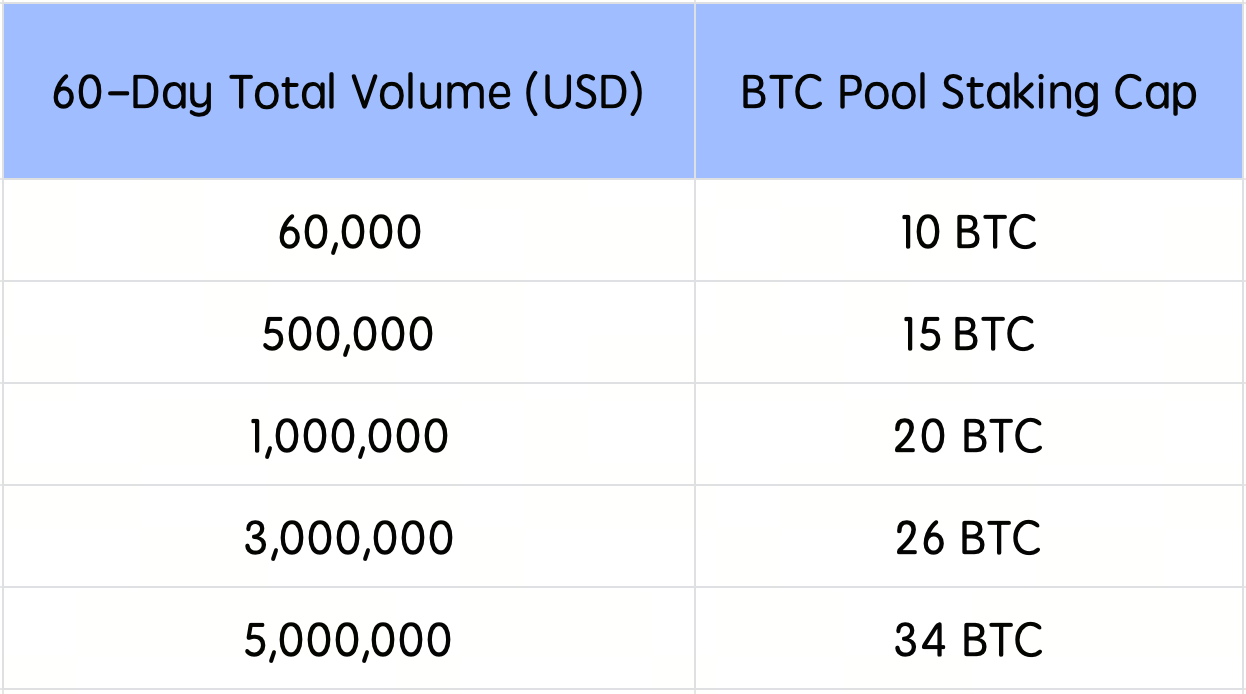Click the "BTC Pool Staking Cap" column header
1246x694 pixels.
pyautogui.click(x=968, y=94)
